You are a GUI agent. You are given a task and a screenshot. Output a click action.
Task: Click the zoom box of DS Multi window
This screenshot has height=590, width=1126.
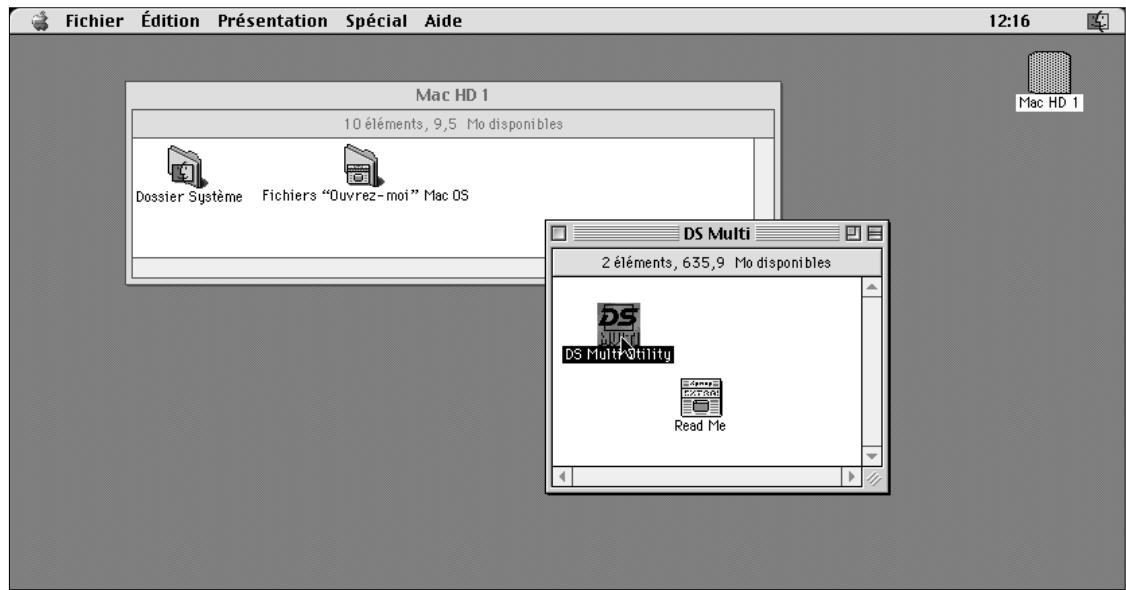point(852,233)
